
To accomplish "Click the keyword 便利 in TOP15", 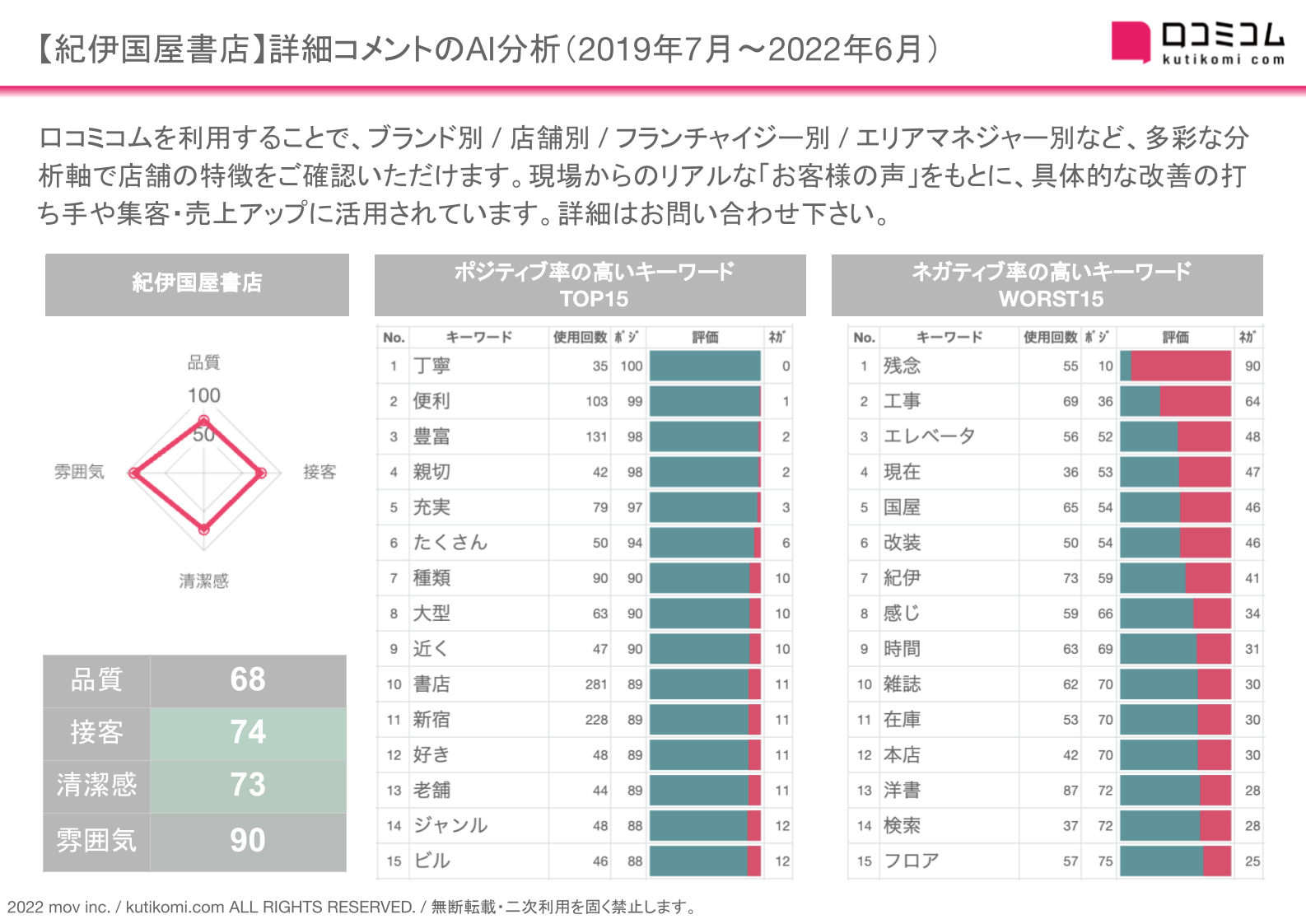I will (x=431, y=401).
